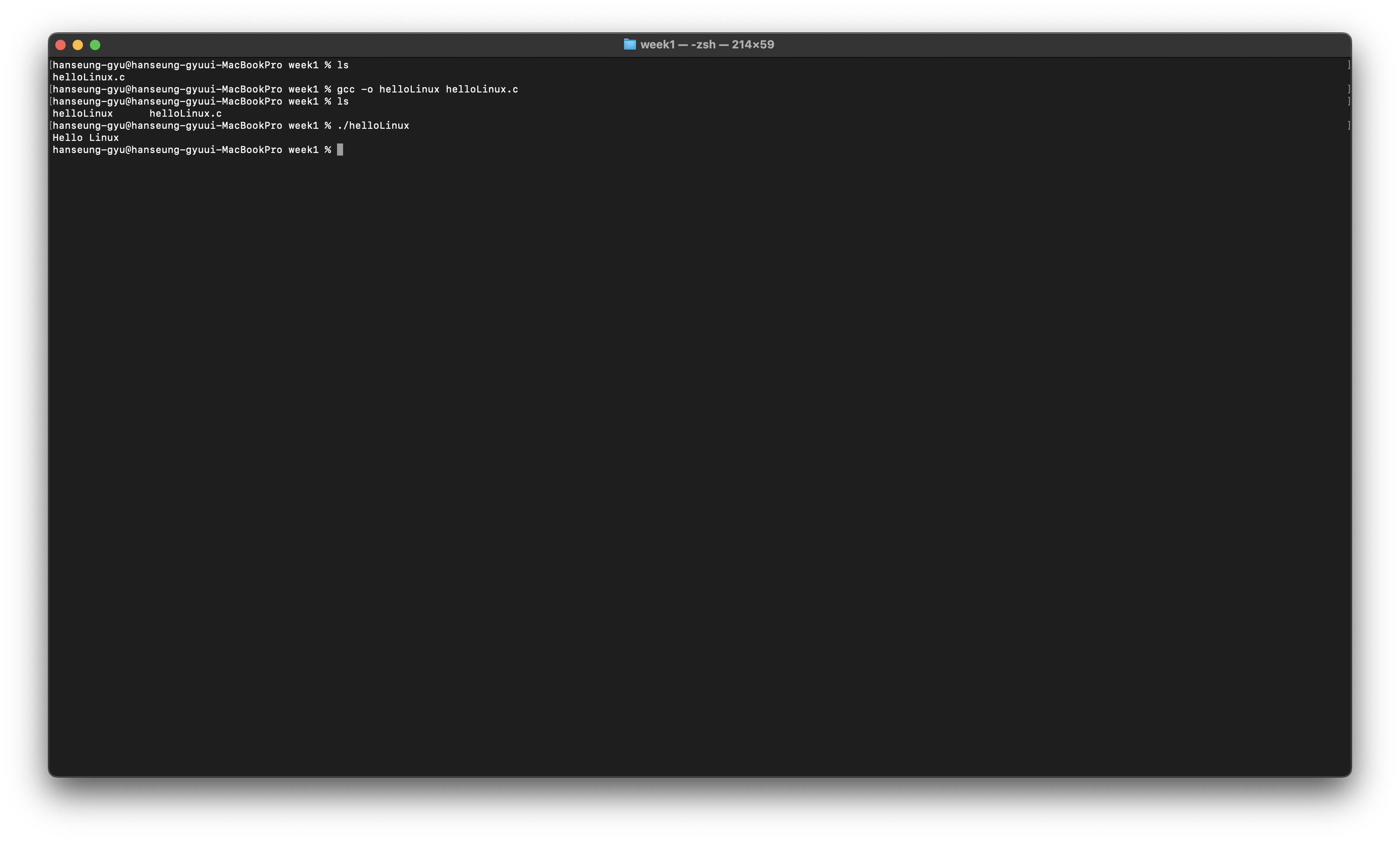Click week1 in the last empty prompt

pyautogui.click(x=303, y=150)
